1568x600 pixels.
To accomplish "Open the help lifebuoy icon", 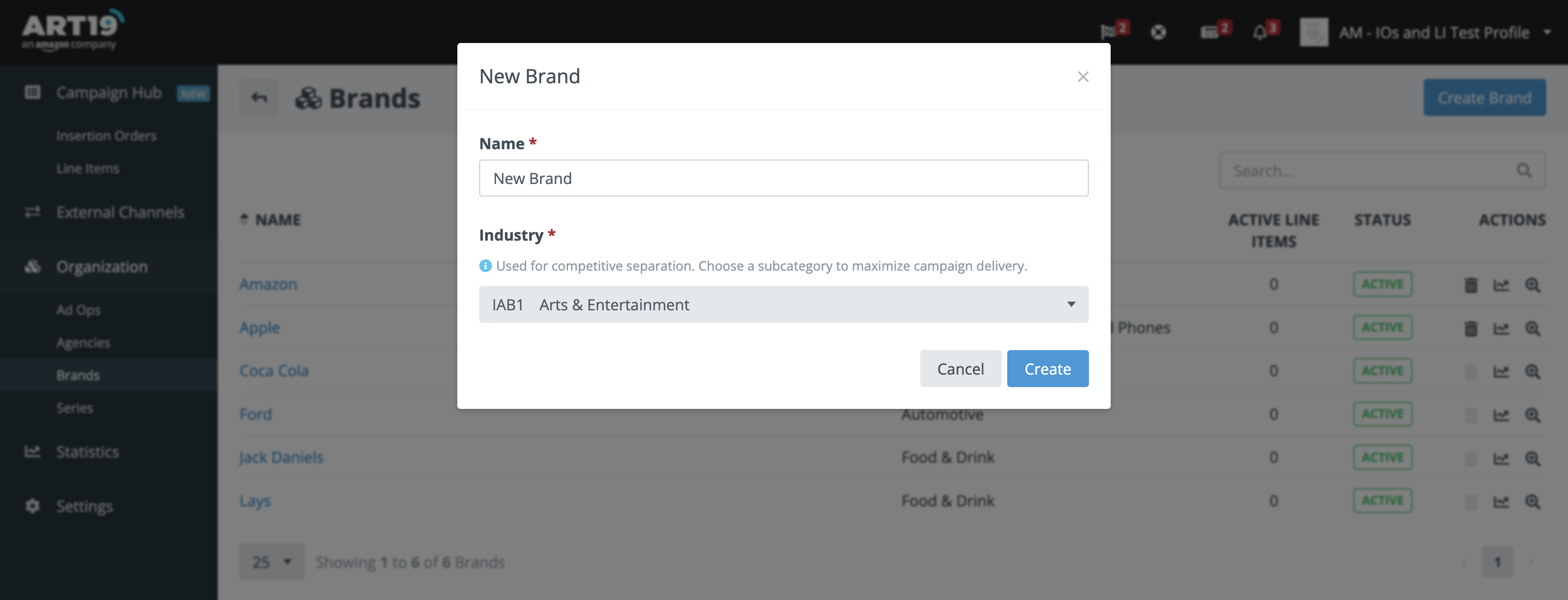I will tap(1159, 32).
